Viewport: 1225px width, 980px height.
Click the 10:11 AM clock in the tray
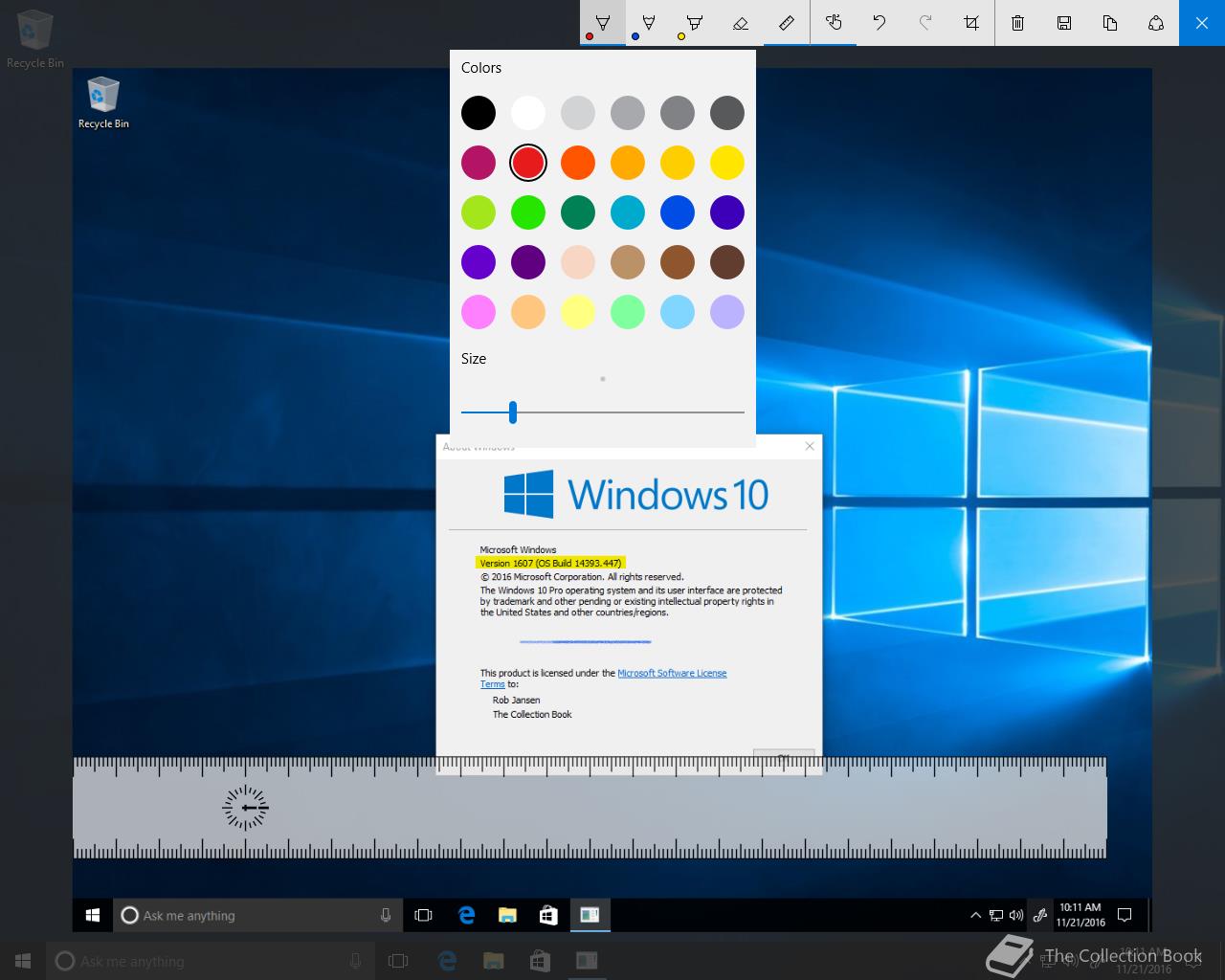coord(1080,915)
